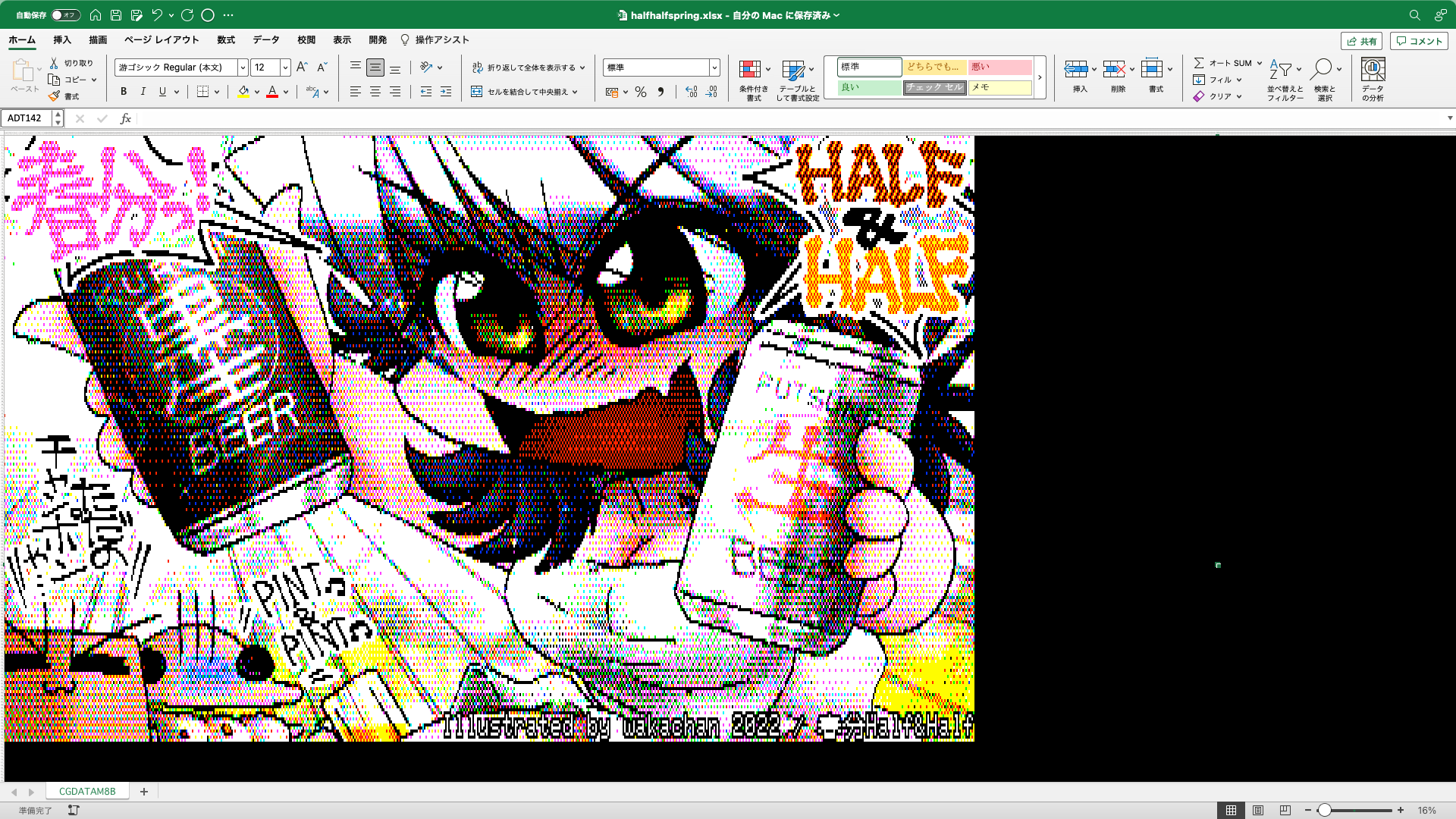This screenshot has width=1456, height=819.
Task: Adjust the zoom slider handle
Action: 1325,810
